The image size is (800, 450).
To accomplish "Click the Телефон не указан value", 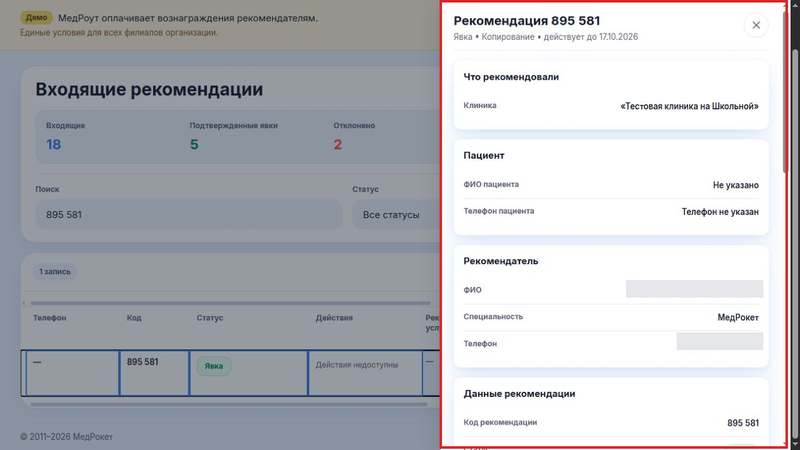I will pyautogui.click(x=720, y=212).
